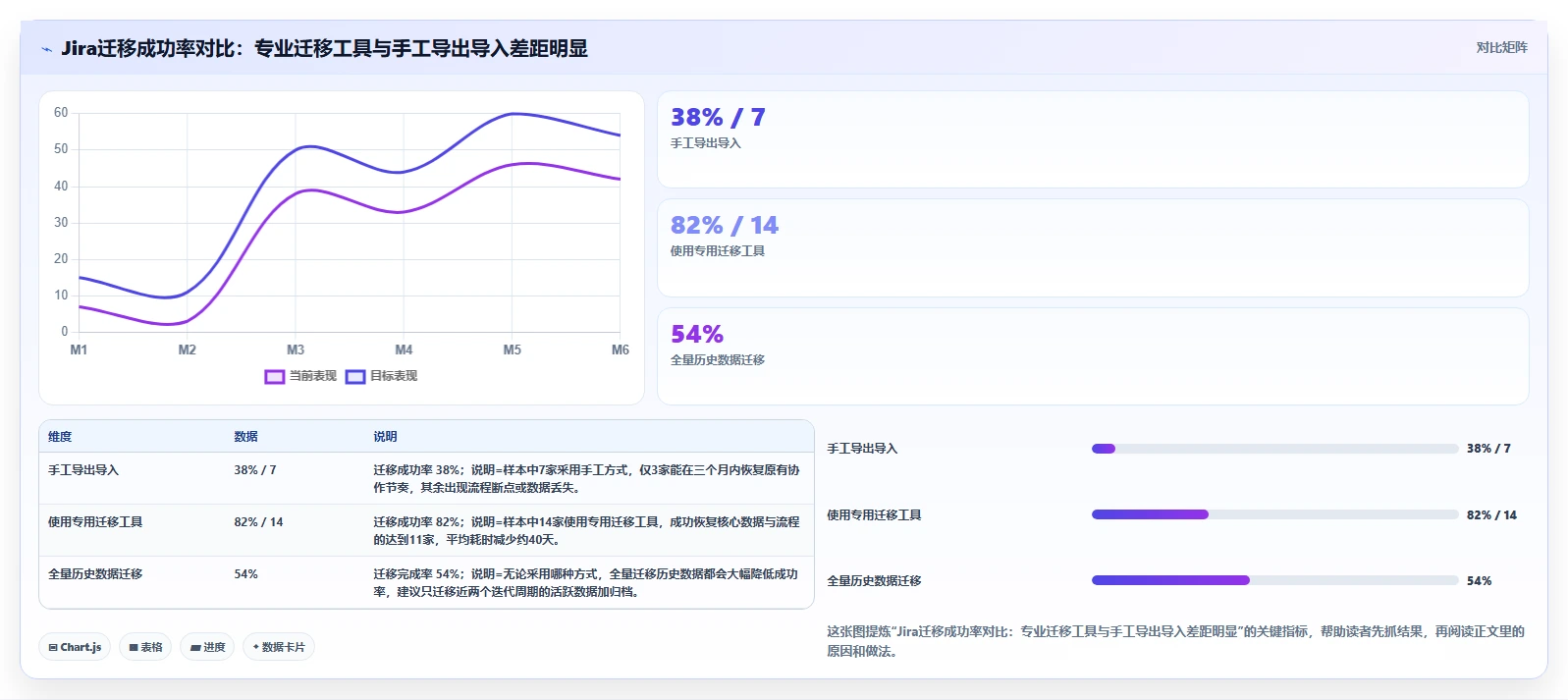Click the description starting 迁移完成率 54%

coord(586,583)
